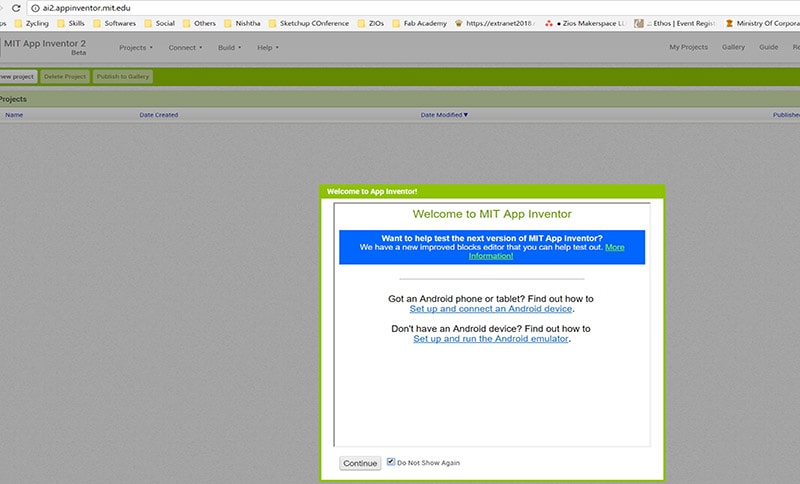Click the Published column header
This screenshot has height=484, width=800.
(786, 115)
